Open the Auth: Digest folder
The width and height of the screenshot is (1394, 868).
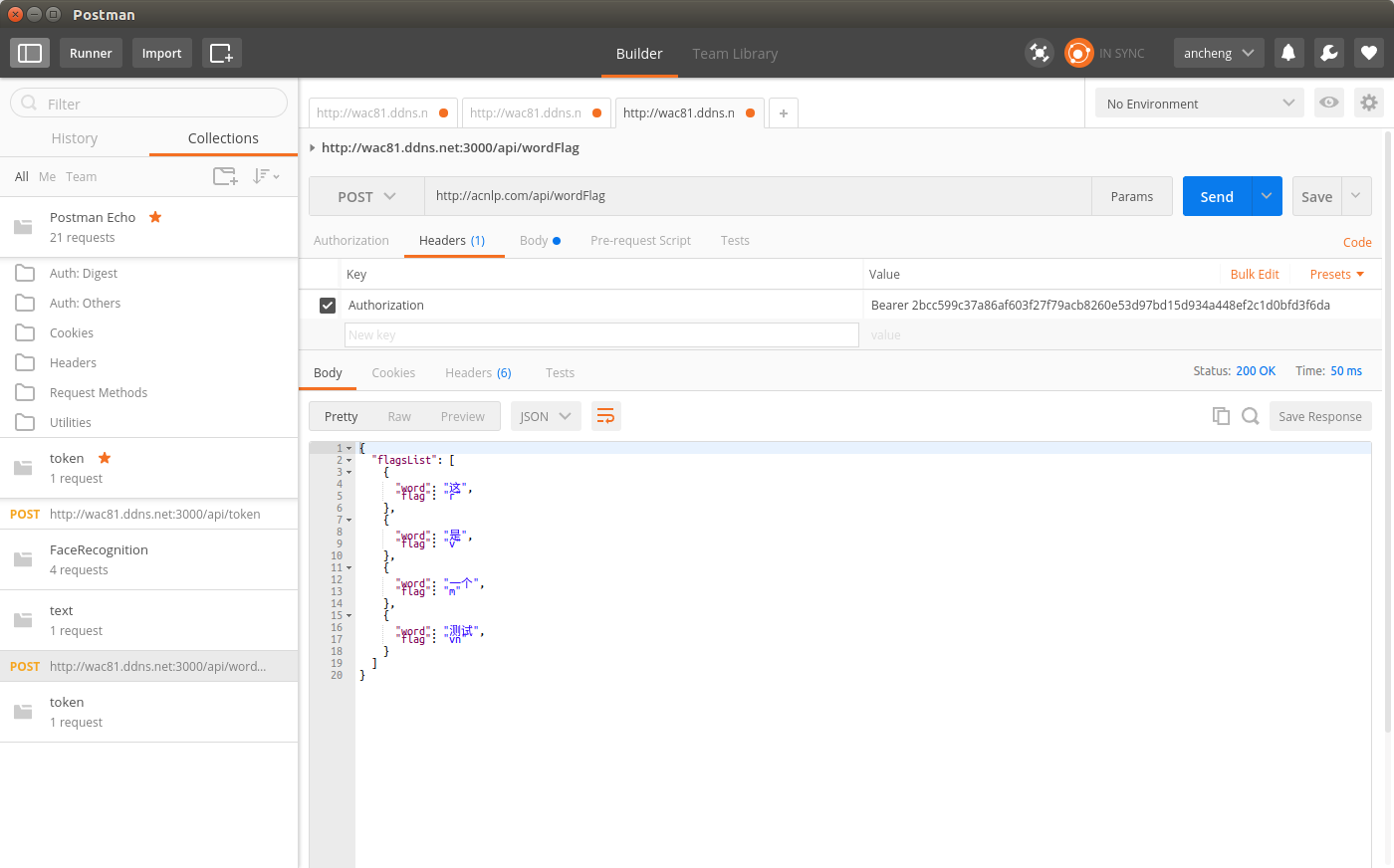pos(84,273)
